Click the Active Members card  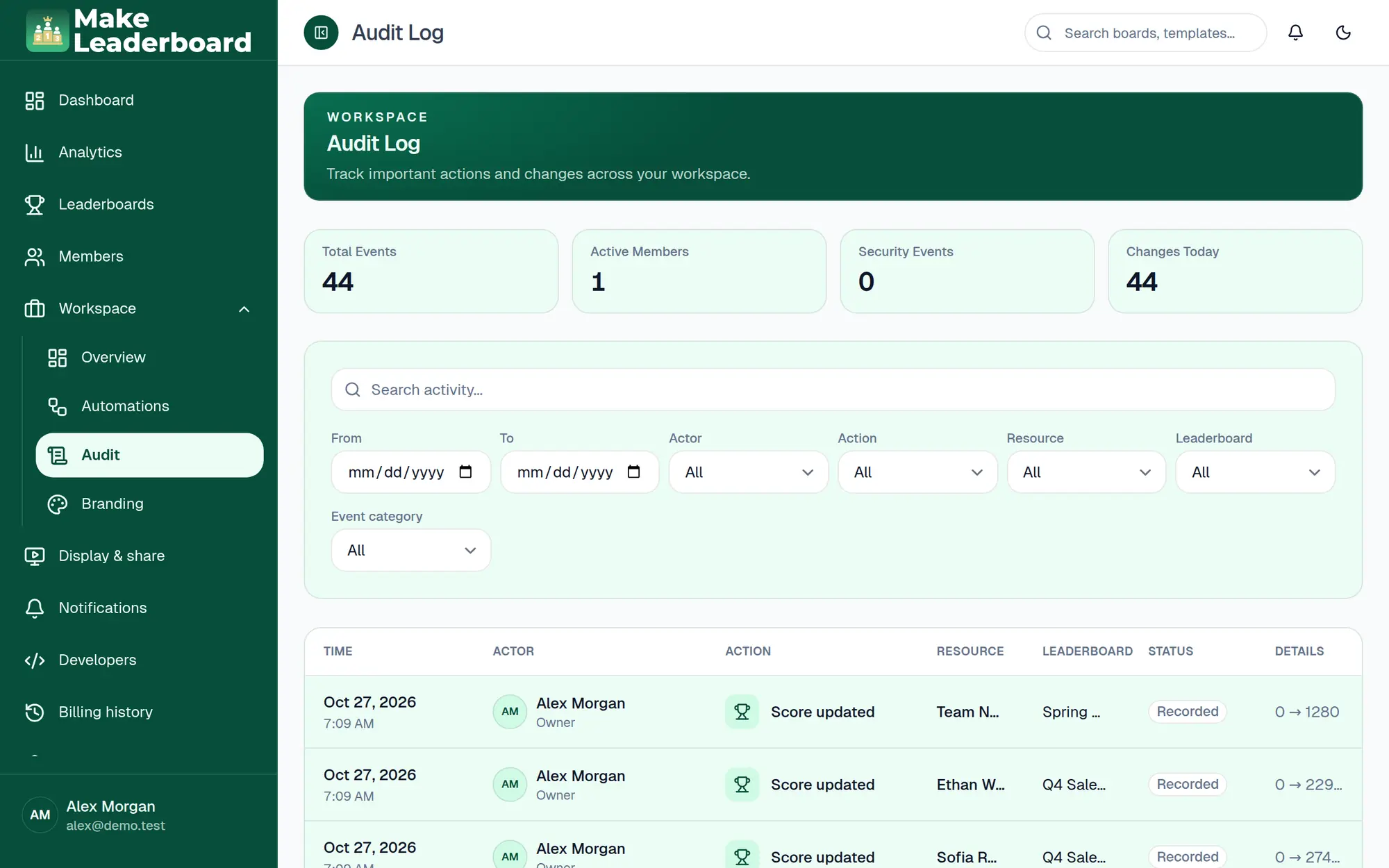[699, 272]
